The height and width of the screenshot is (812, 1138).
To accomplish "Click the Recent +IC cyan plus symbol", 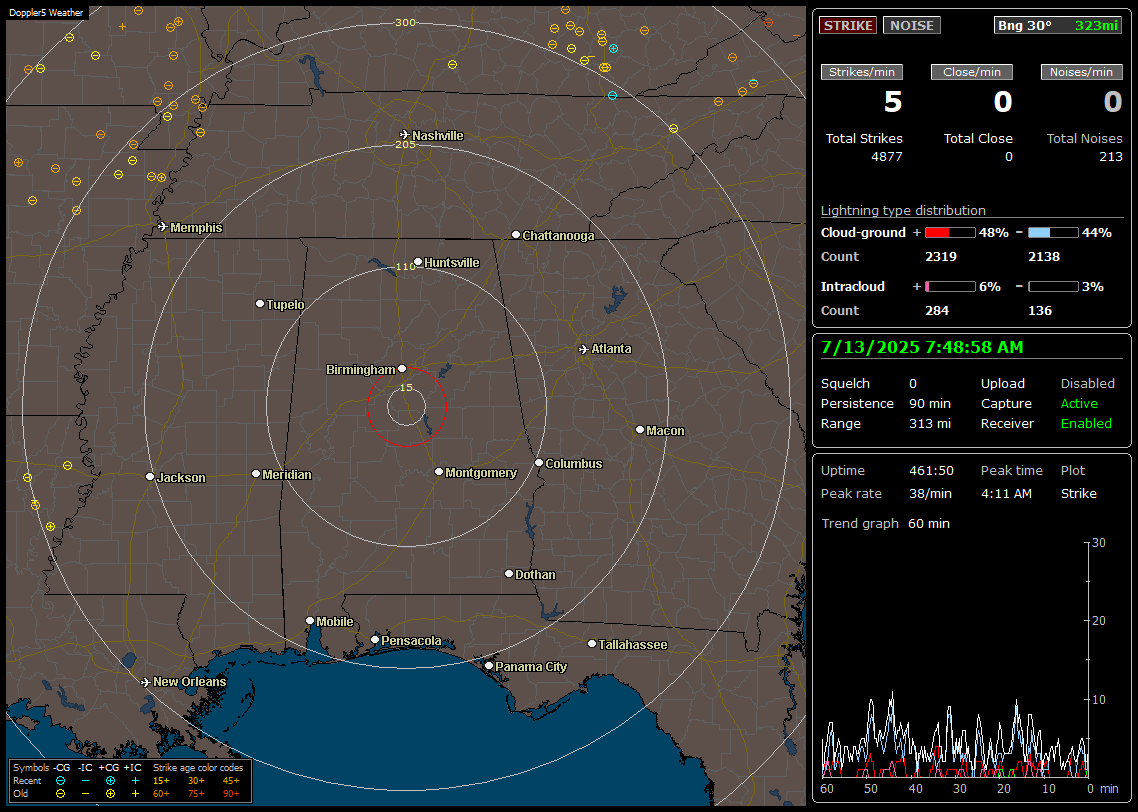I will tap(135, 781).
